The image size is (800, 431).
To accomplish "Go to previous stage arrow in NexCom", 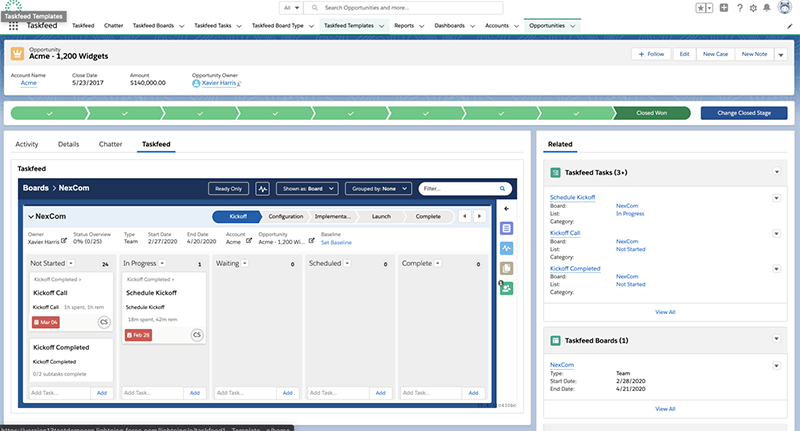I will (x=465, y=216).
